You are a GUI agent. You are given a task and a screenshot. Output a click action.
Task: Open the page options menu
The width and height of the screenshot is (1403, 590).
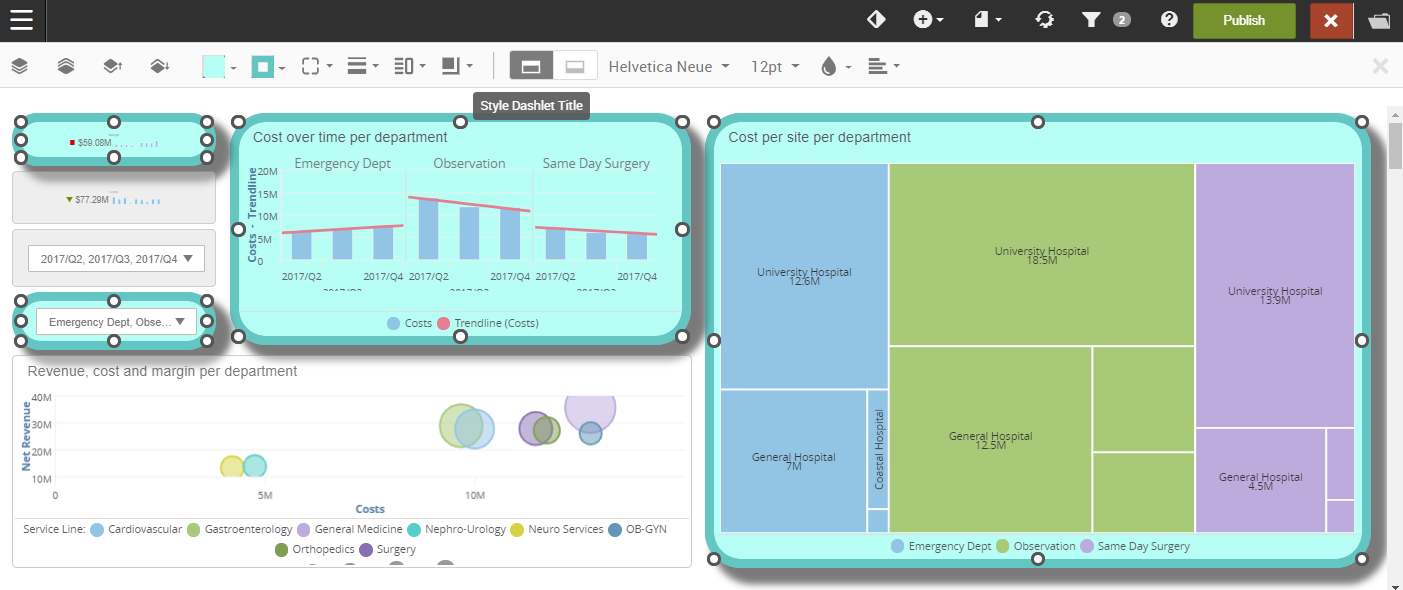988,20
